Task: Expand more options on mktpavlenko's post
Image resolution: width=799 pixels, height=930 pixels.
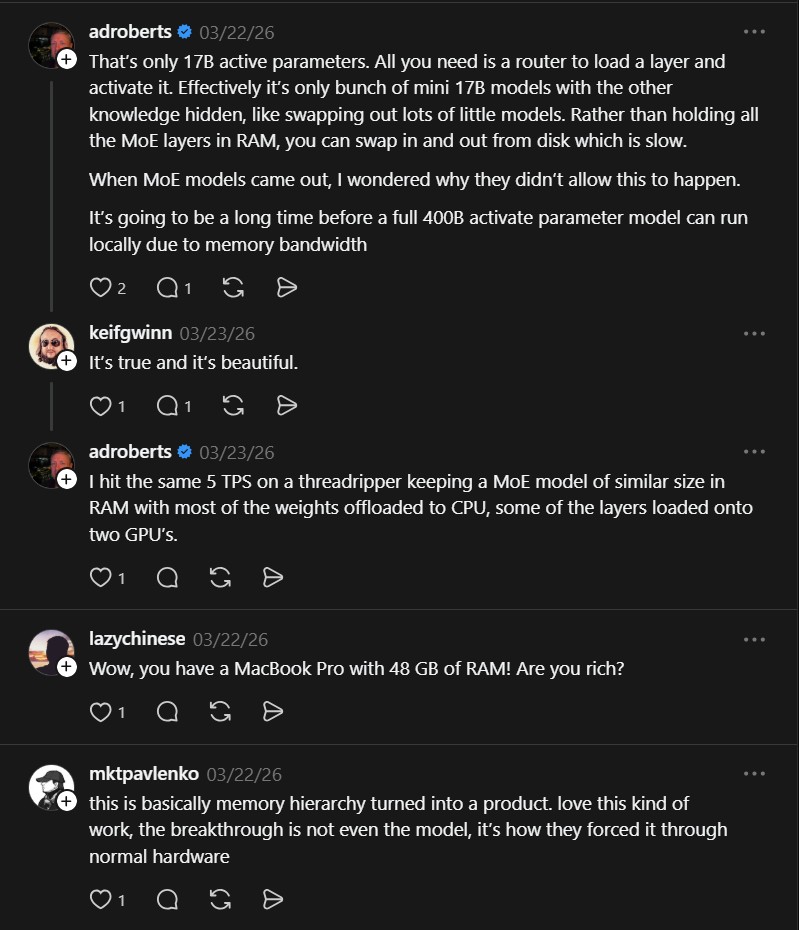Action: tap(754, 773)
